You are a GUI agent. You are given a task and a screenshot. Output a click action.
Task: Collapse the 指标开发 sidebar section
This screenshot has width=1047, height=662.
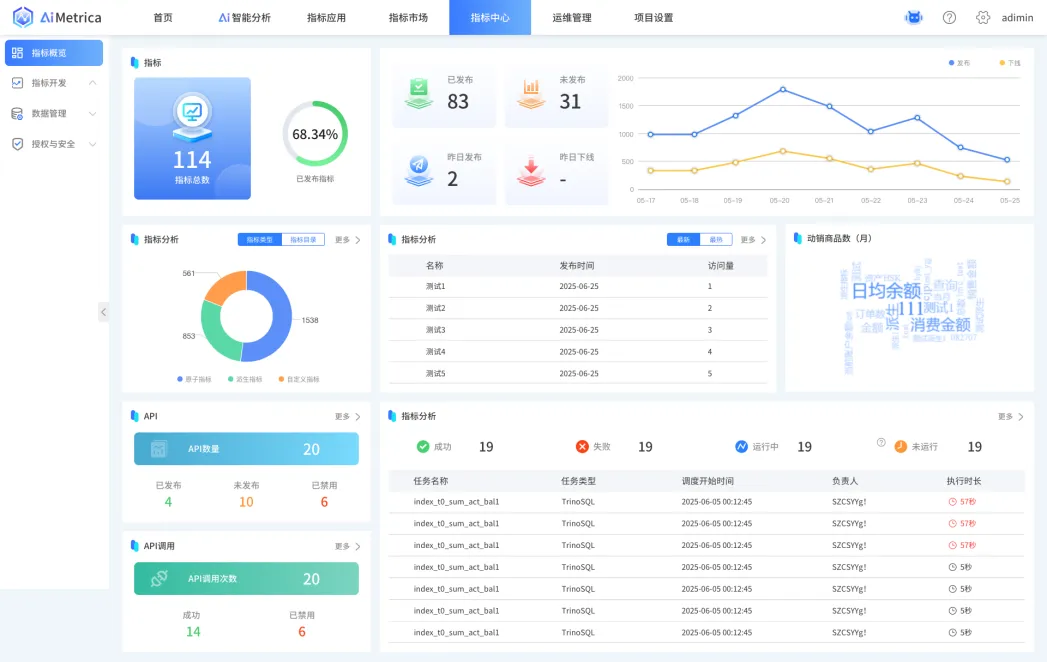(93, 83)
